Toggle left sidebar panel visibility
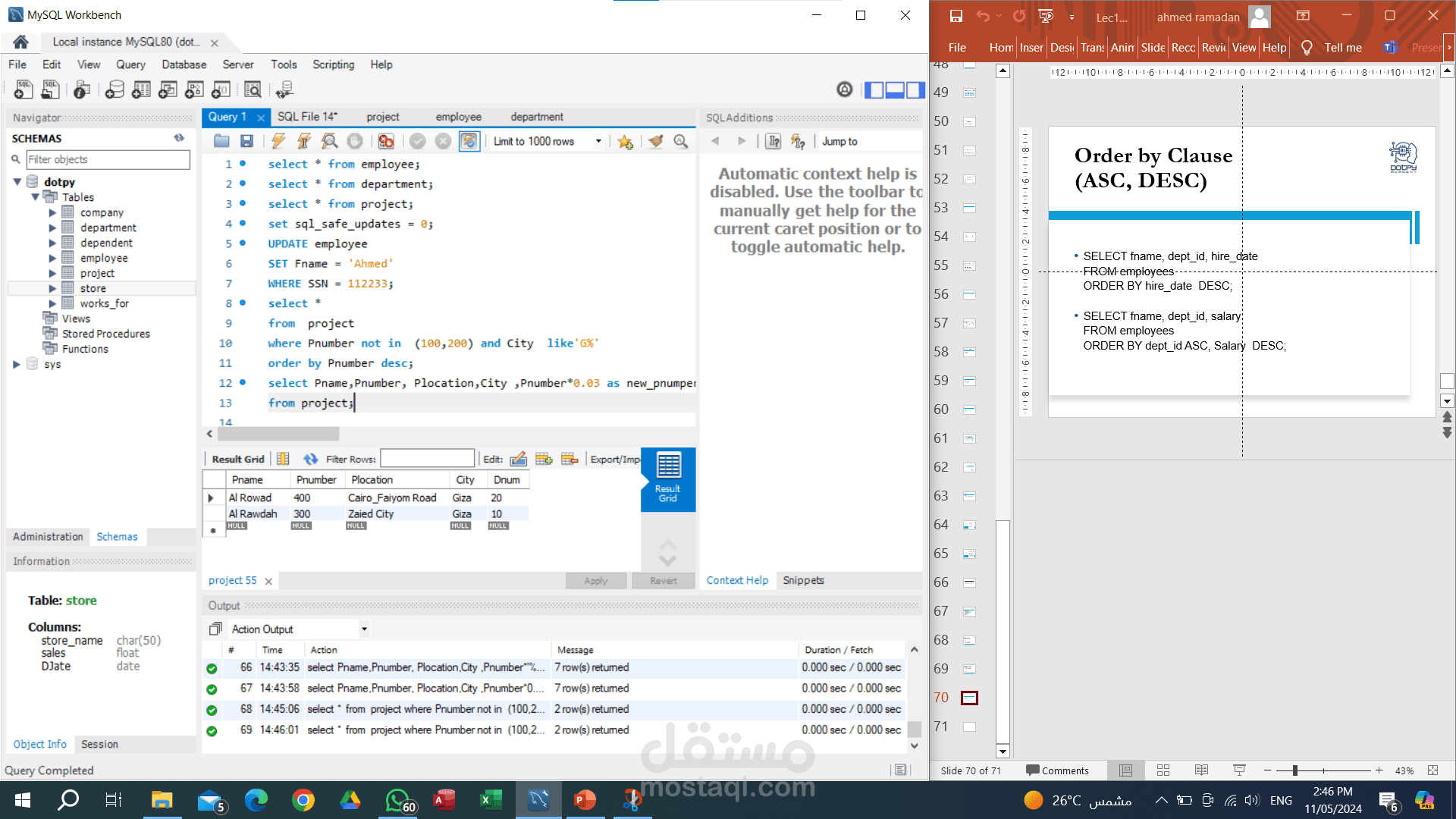 point(874,90)
